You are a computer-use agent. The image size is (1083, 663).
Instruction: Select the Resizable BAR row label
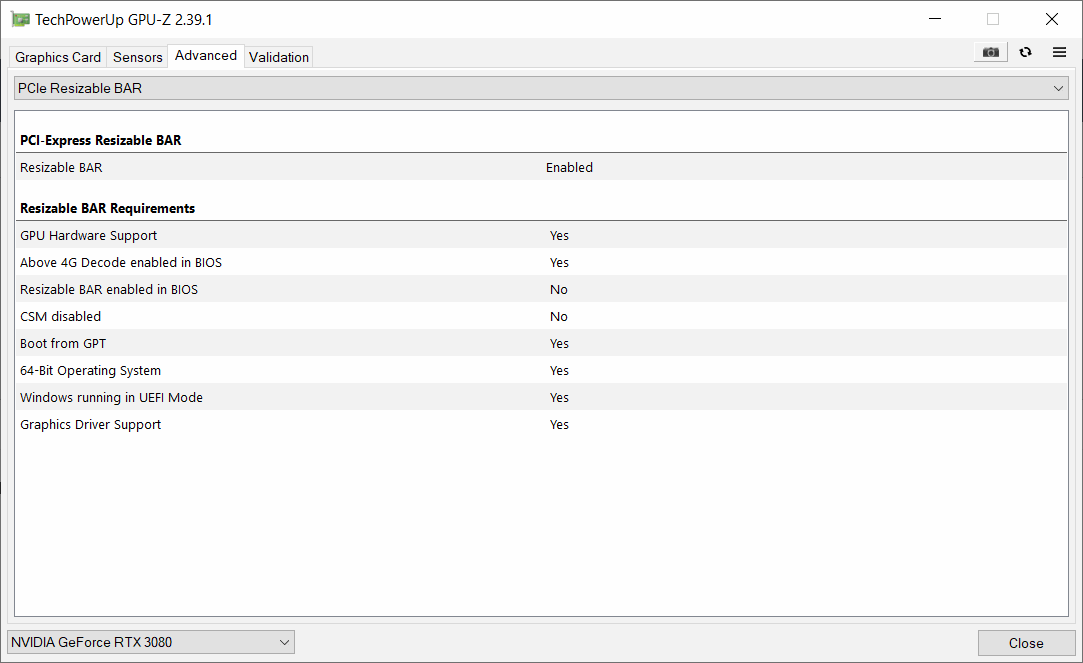tap(61, 168)
